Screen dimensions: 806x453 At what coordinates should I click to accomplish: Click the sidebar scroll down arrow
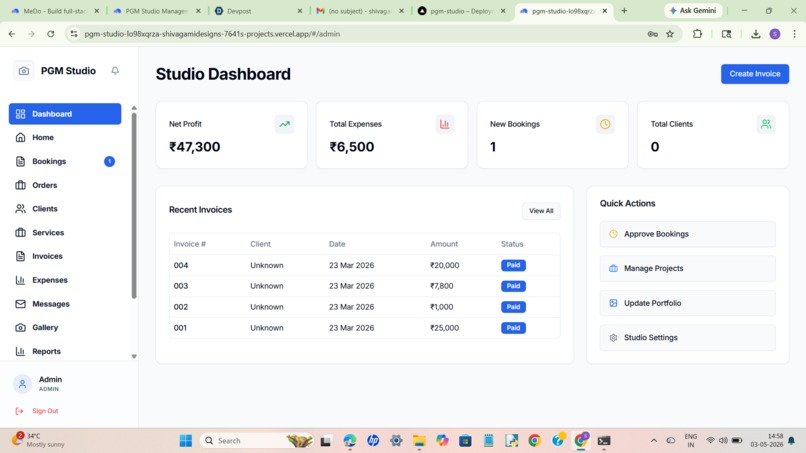click(134, 356)
